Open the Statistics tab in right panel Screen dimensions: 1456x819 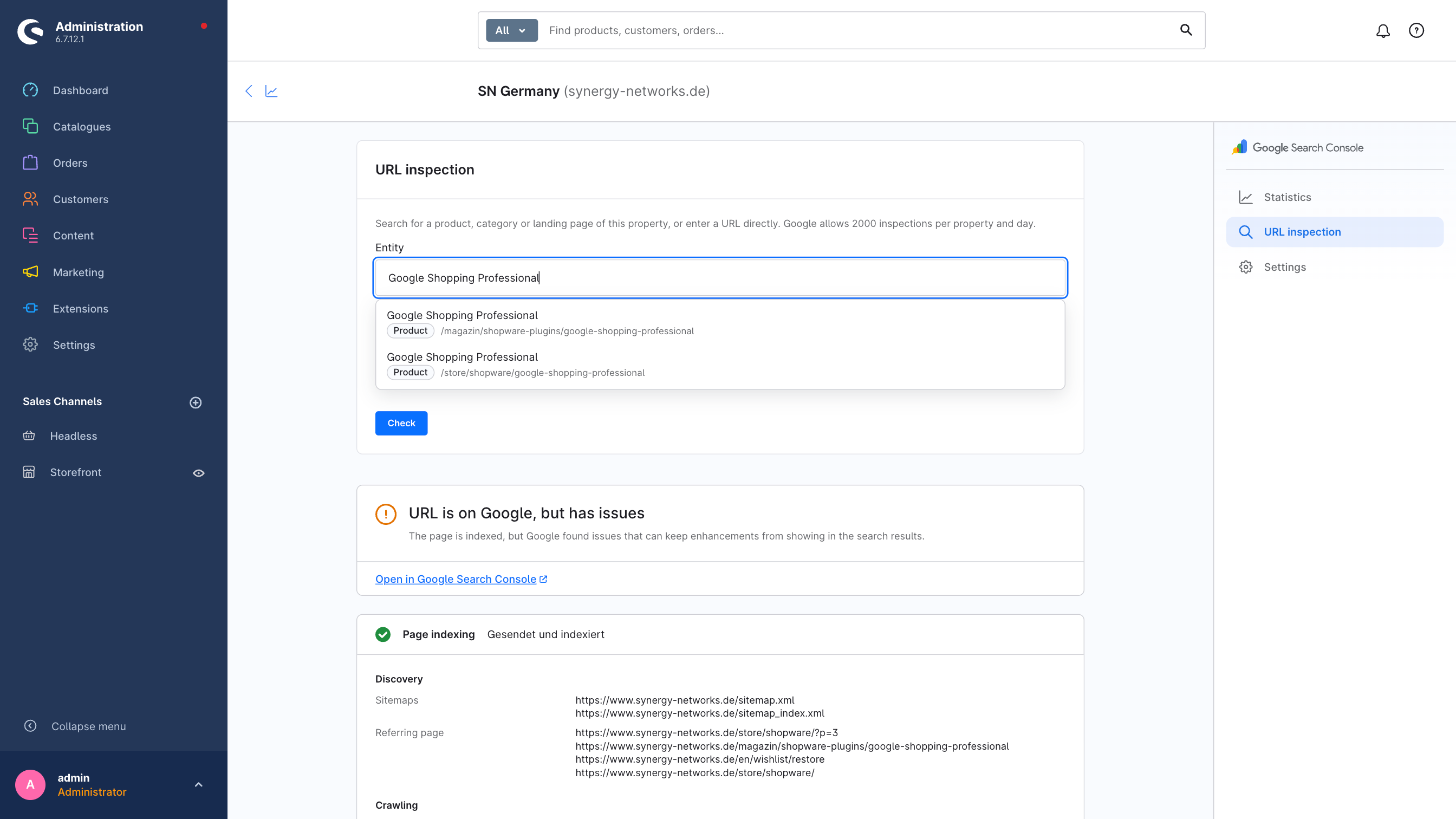pos(1335,197)
